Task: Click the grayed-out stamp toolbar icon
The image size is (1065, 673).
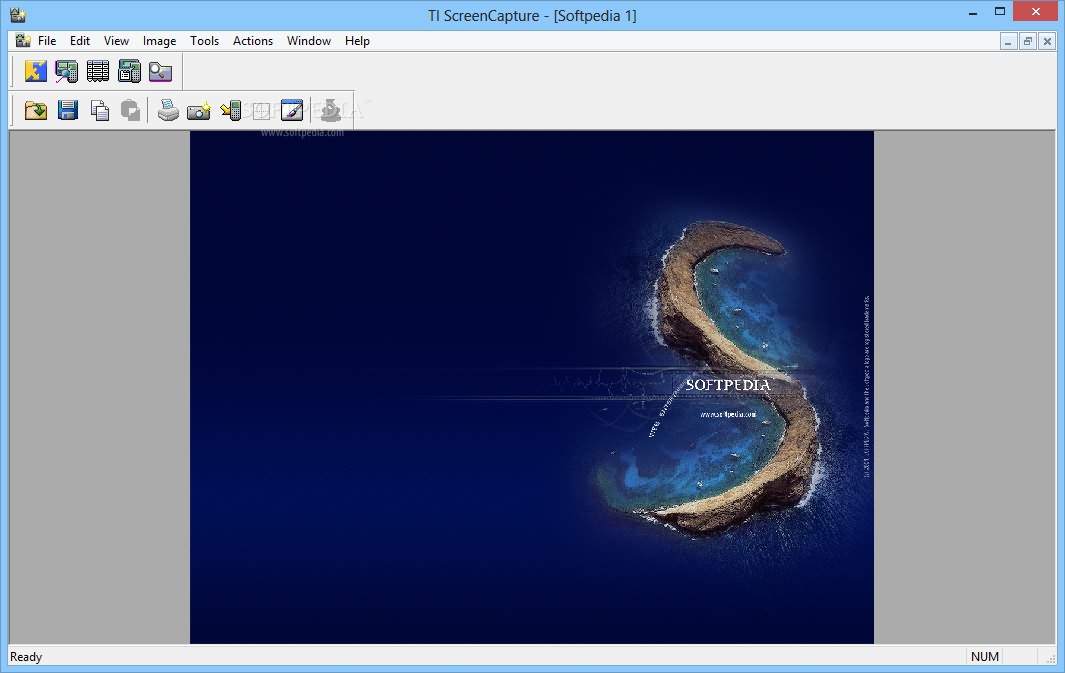Action: pos(331,110)
